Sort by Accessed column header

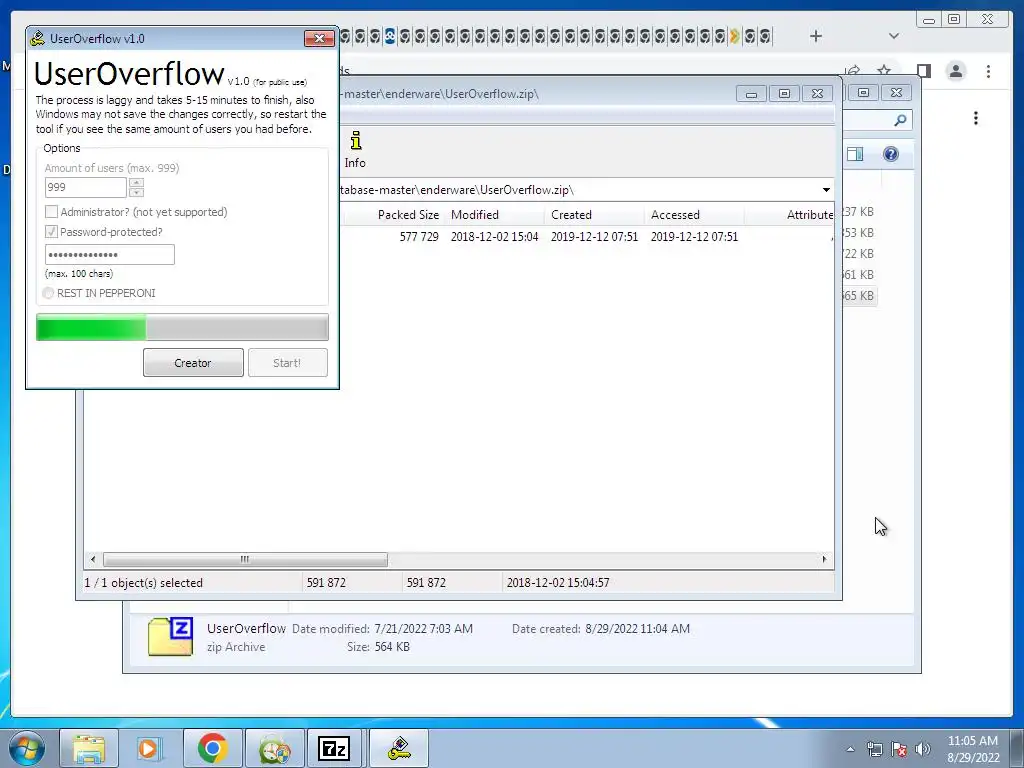coord(694,214)
